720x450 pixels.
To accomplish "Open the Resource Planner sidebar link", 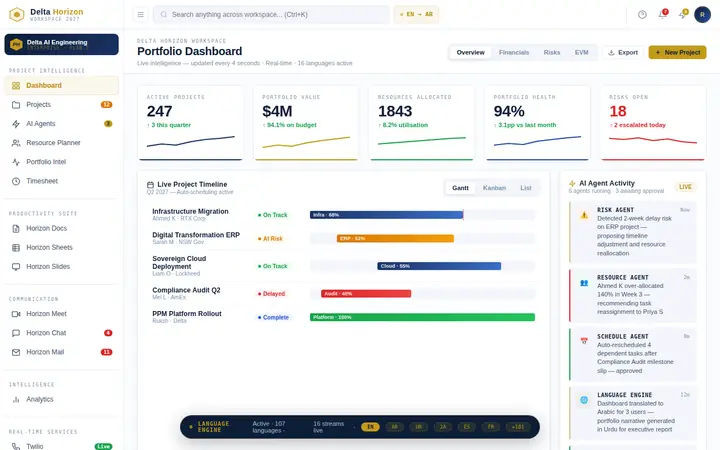I will click(x=62, y=143).
